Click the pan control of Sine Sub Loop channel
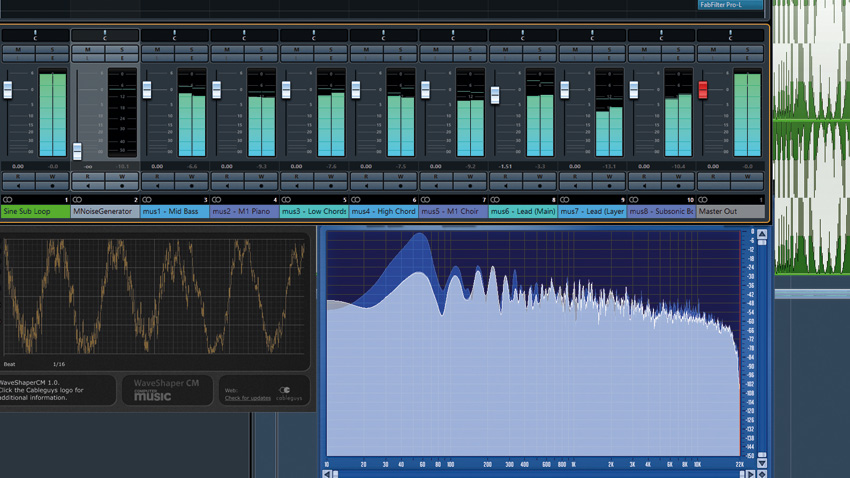Screen dimensions: 850x478 (x=35, y=36)
